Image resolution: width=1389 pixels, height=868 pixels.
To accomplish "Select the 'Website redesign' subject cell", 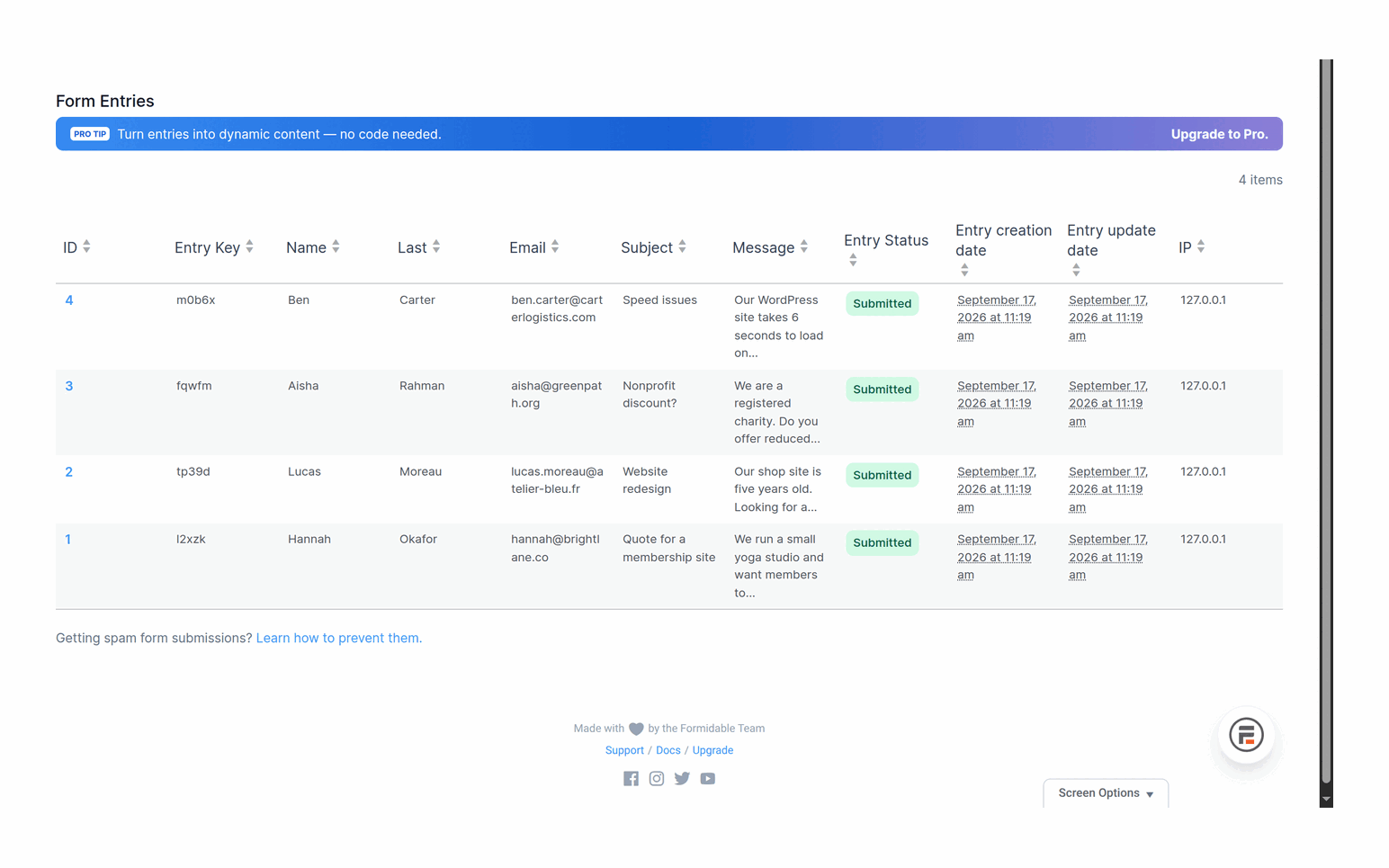I will (647, 480).
